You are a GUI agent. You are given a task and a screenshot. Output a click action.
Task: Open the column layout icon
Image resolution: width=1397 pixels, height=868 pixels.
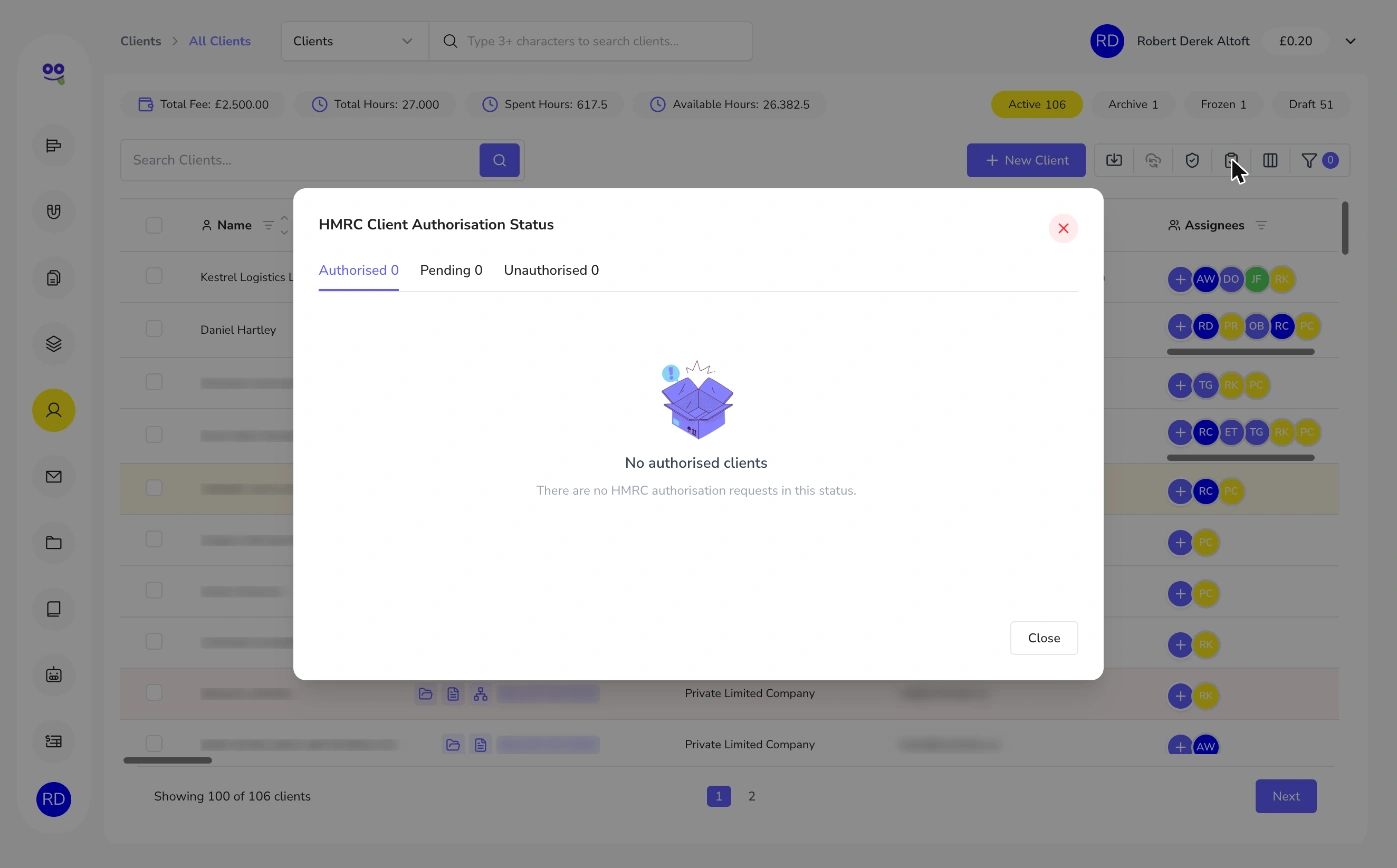tap(1270, 160)
